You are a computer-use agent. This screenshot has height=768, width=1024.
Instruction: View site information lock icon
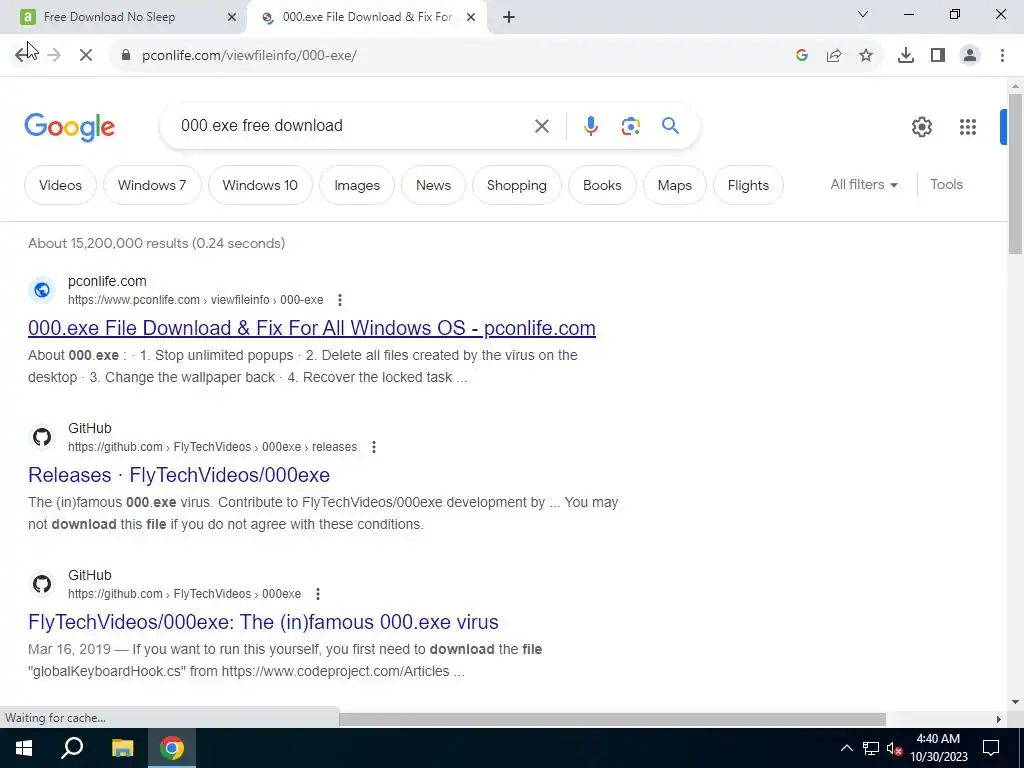pyautogui.click(x=126, y=55)
